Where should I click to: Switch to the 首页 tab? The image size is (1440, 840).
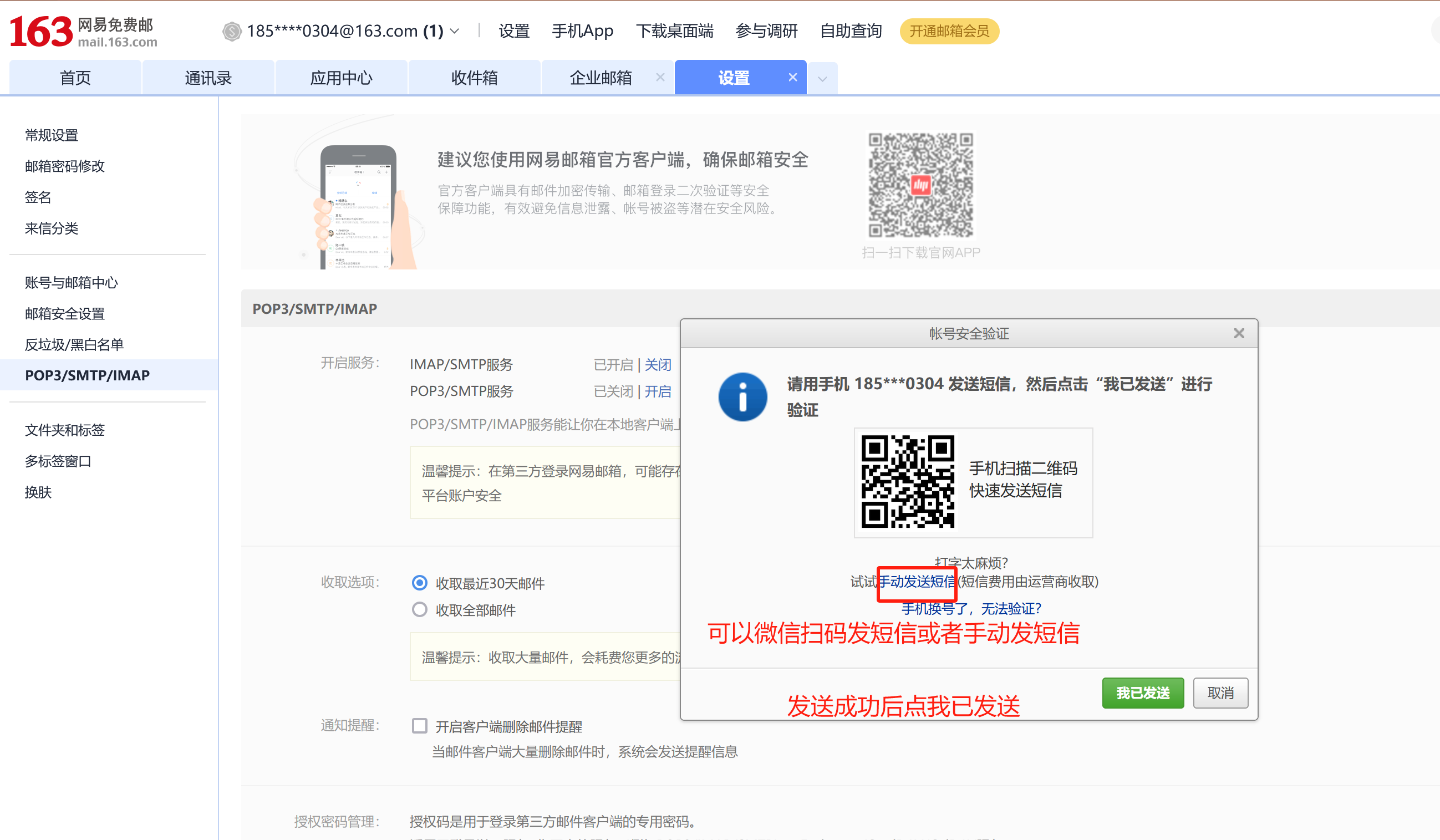pos(75,78)
